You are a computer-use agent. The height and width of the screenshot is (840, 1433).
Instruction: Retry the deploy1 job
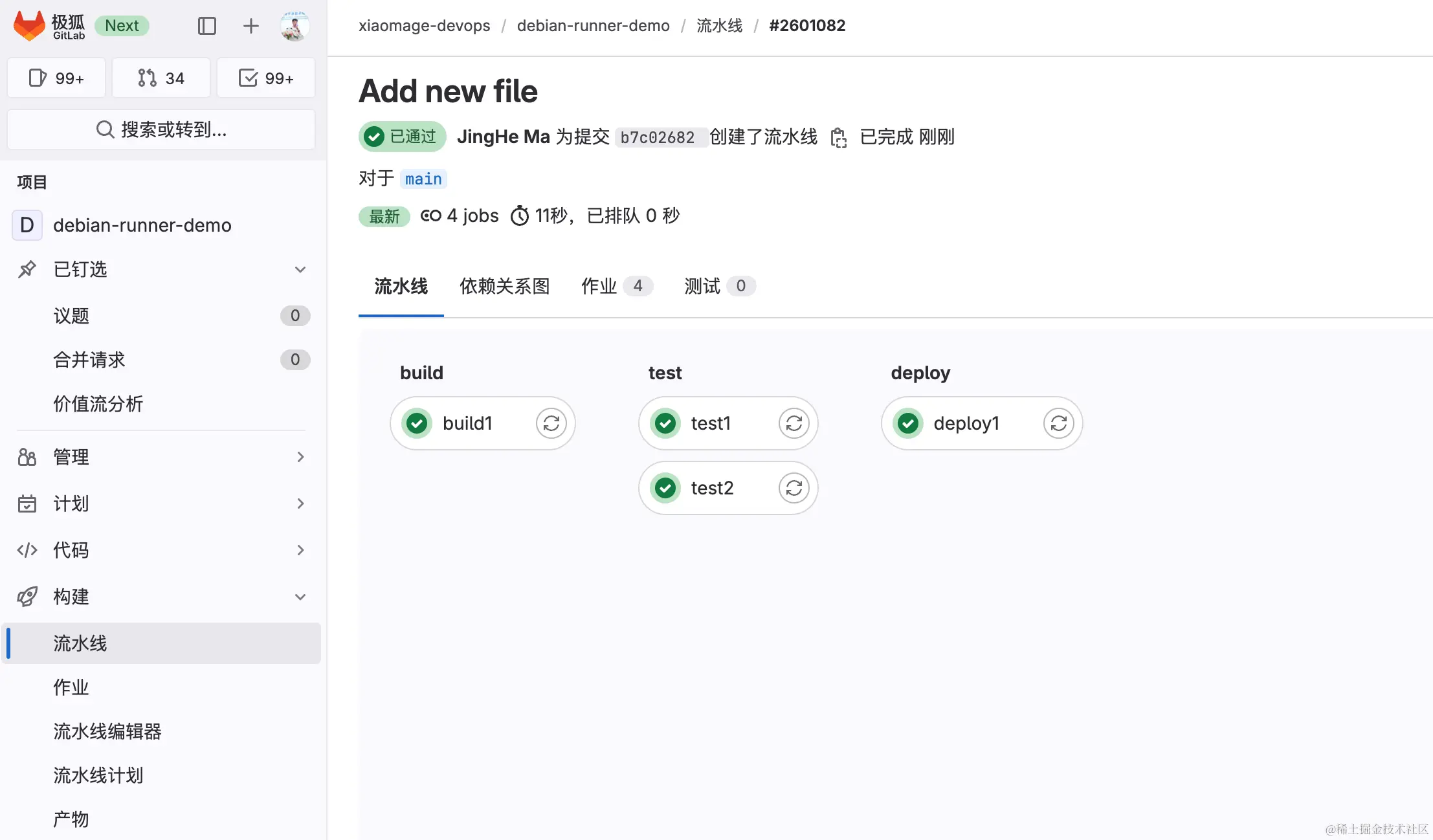click(x=1058, y=423)
